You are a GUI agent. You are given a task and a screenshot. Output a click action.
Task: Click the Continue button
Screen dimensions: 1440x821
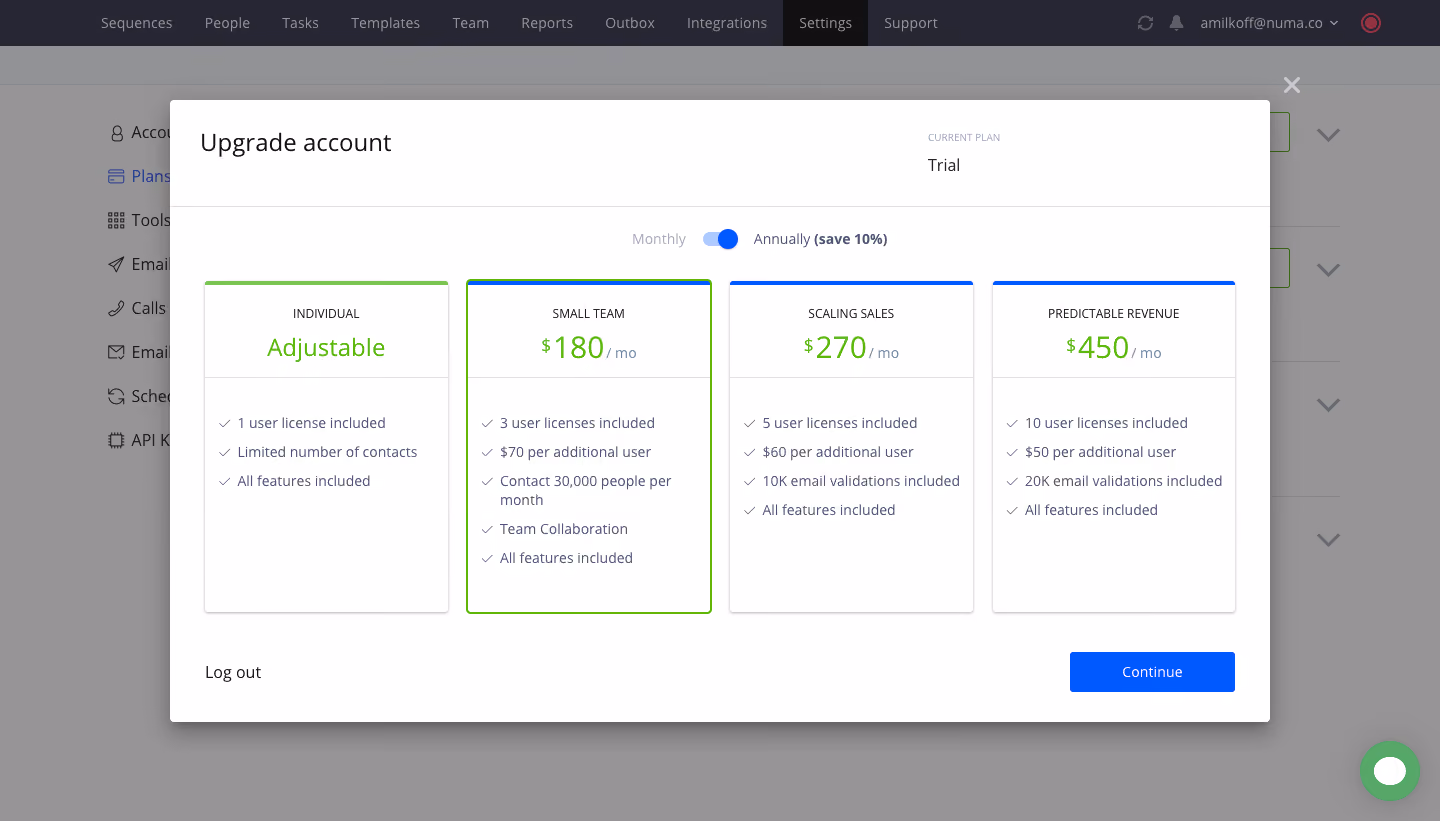pyautogui.click(x=1152, y=672)
